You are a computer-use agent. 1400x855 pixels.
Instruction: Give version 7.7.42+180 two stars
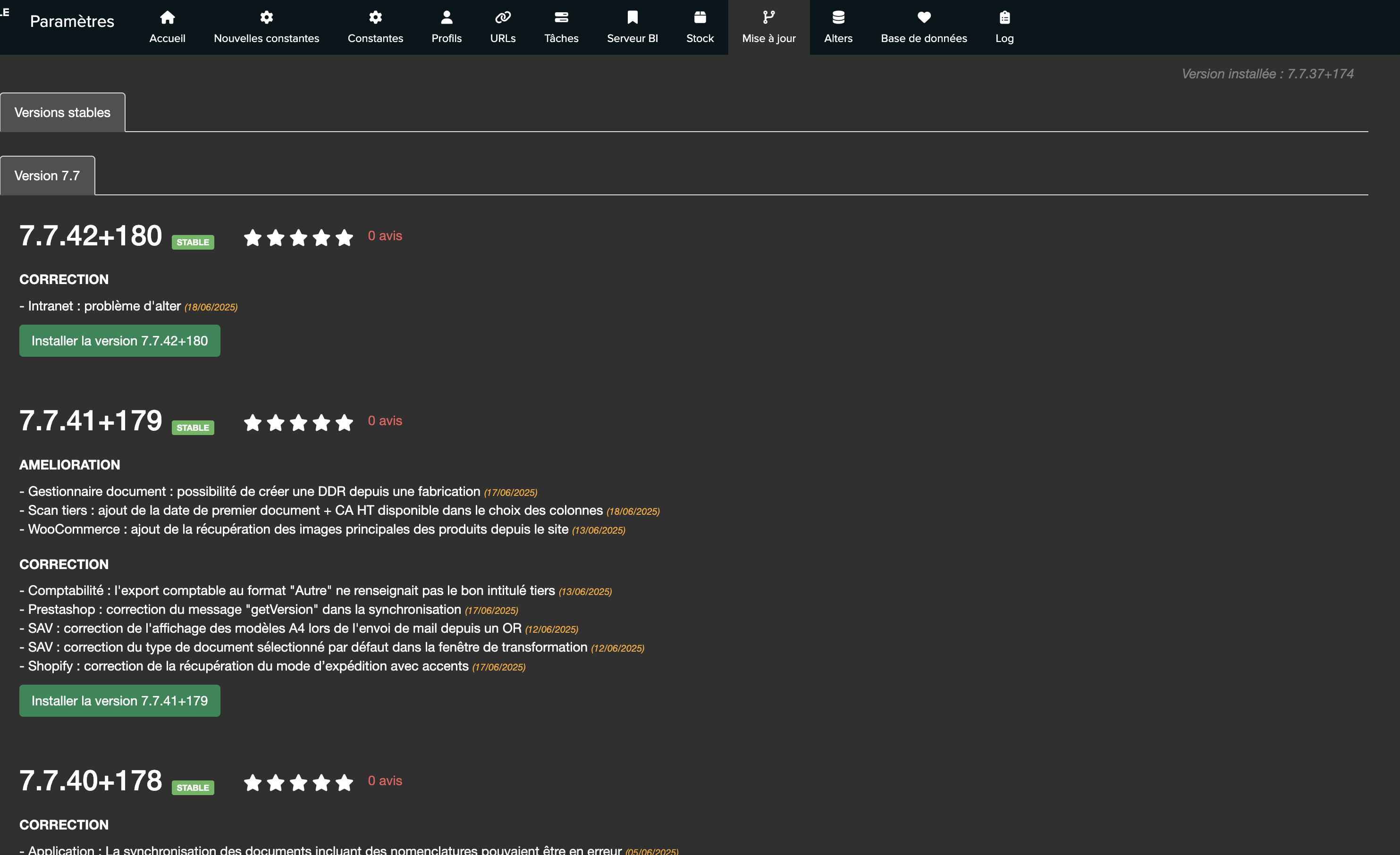276,237
